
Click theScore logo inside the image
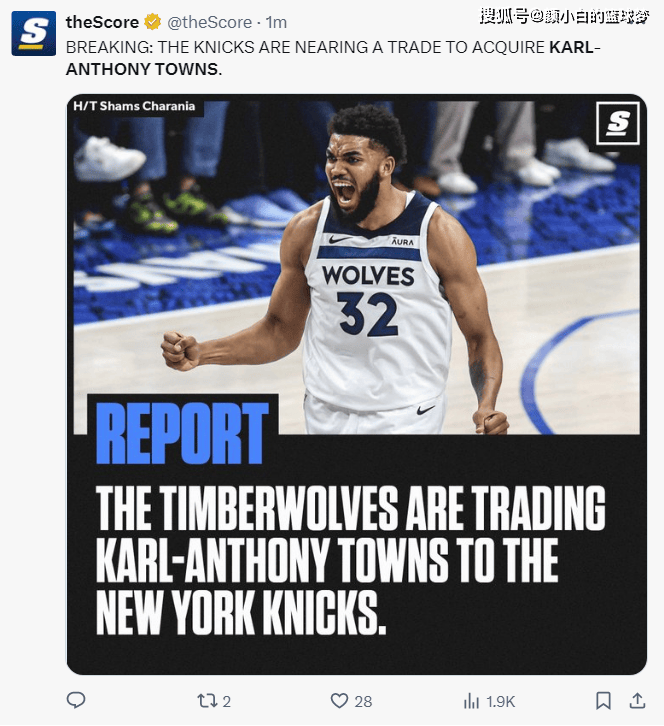[618, 123]
